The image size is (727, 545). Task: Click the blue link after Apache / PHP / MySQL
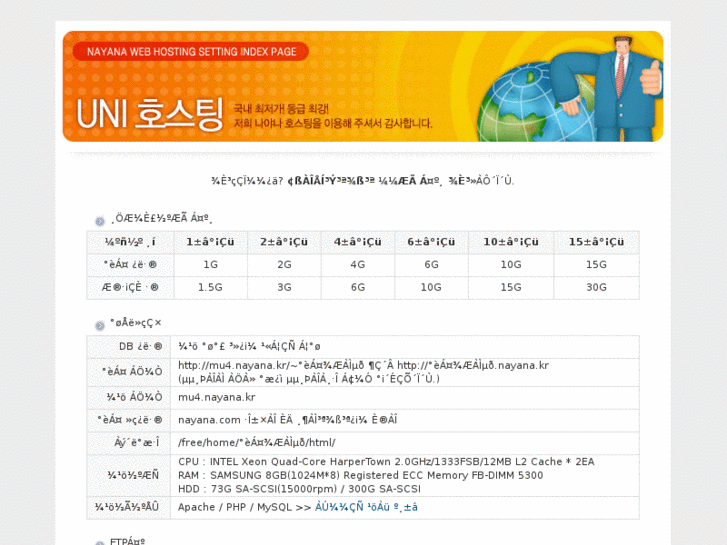click(366, 507)
